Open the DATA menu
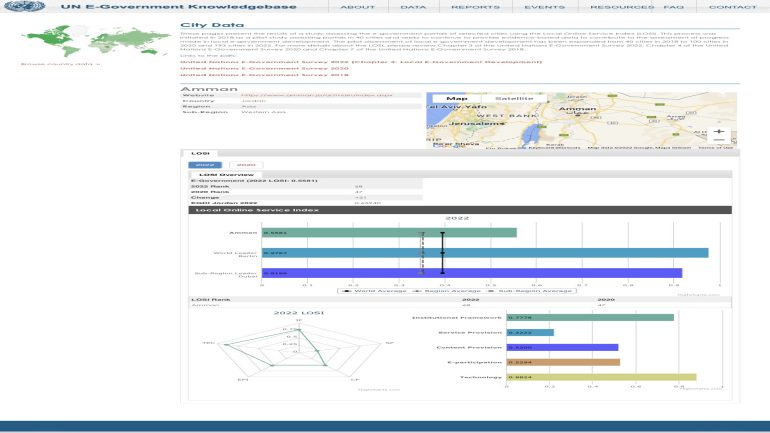Image resolution: width=770 pixels, height=433 pixels. pyautogui.click(x=413, y=7)
